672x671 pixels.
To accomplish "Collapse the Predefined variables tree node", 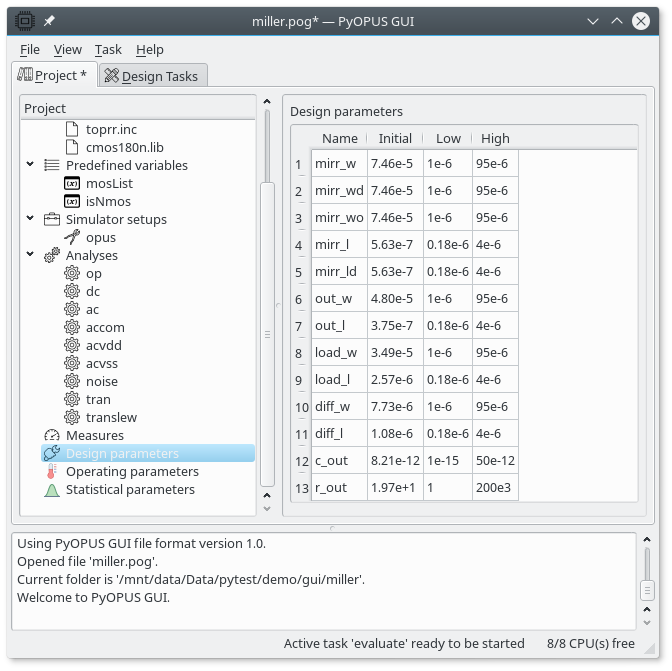I will pos(31,165).
